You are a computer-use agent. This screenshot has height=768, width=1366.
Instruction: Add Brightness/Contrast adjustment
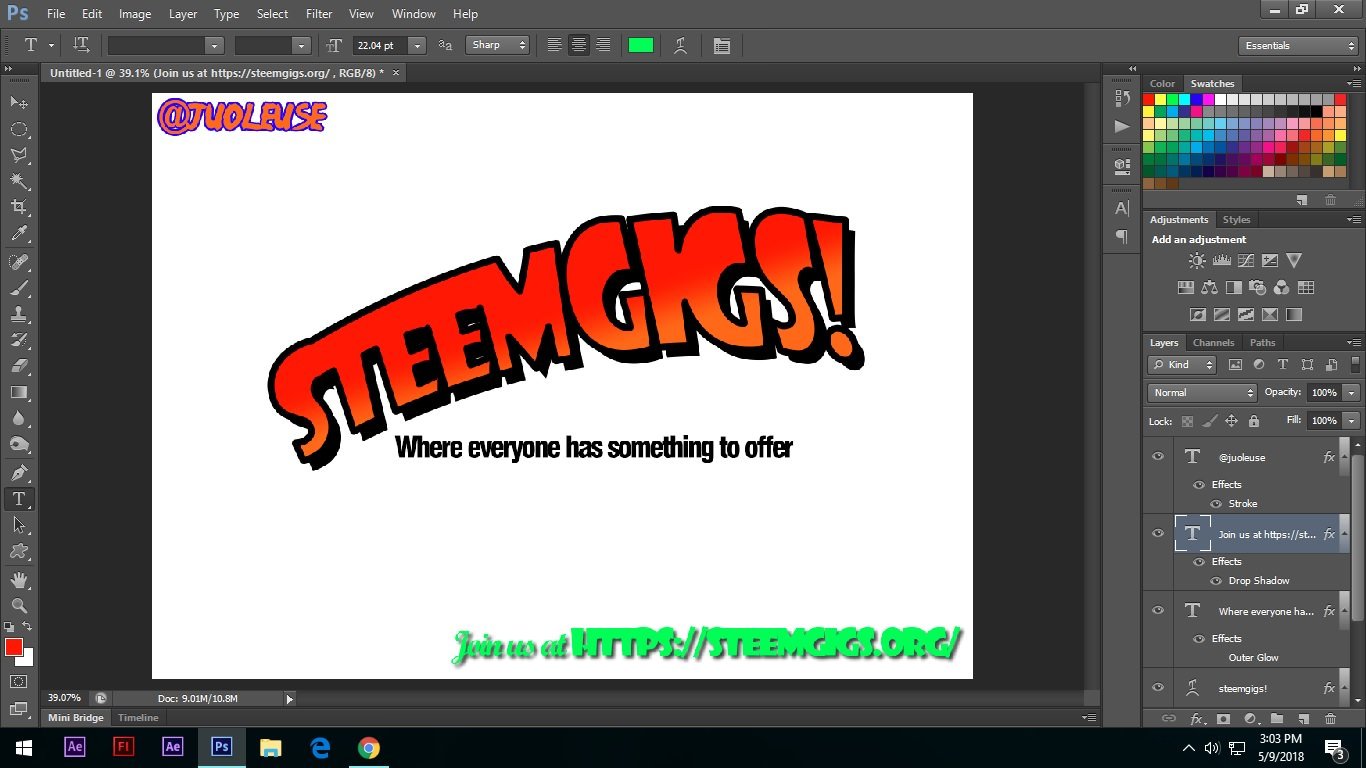click(1197, 260)
